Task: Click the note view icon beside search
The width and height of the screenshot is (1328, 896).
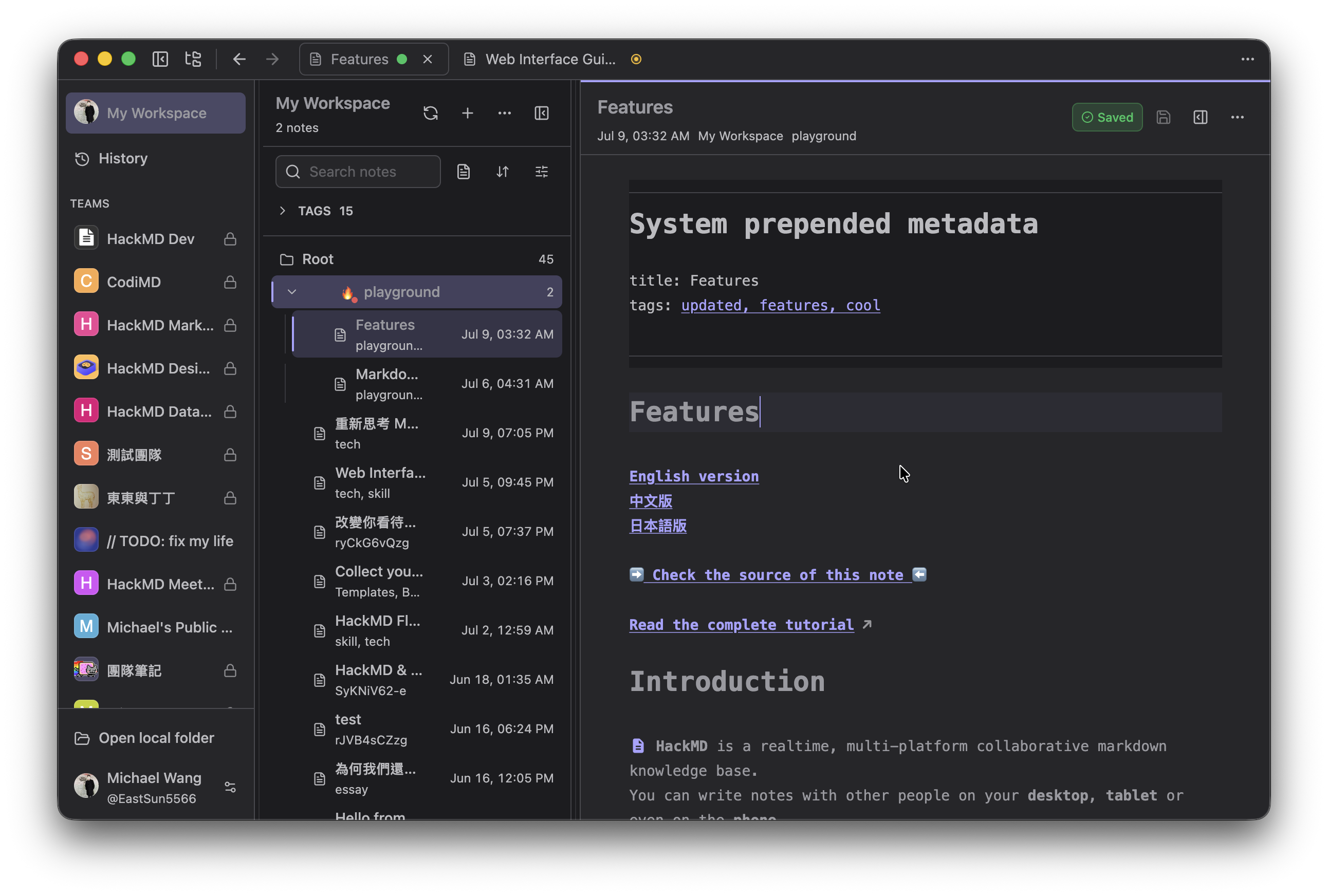Action: 464,171
